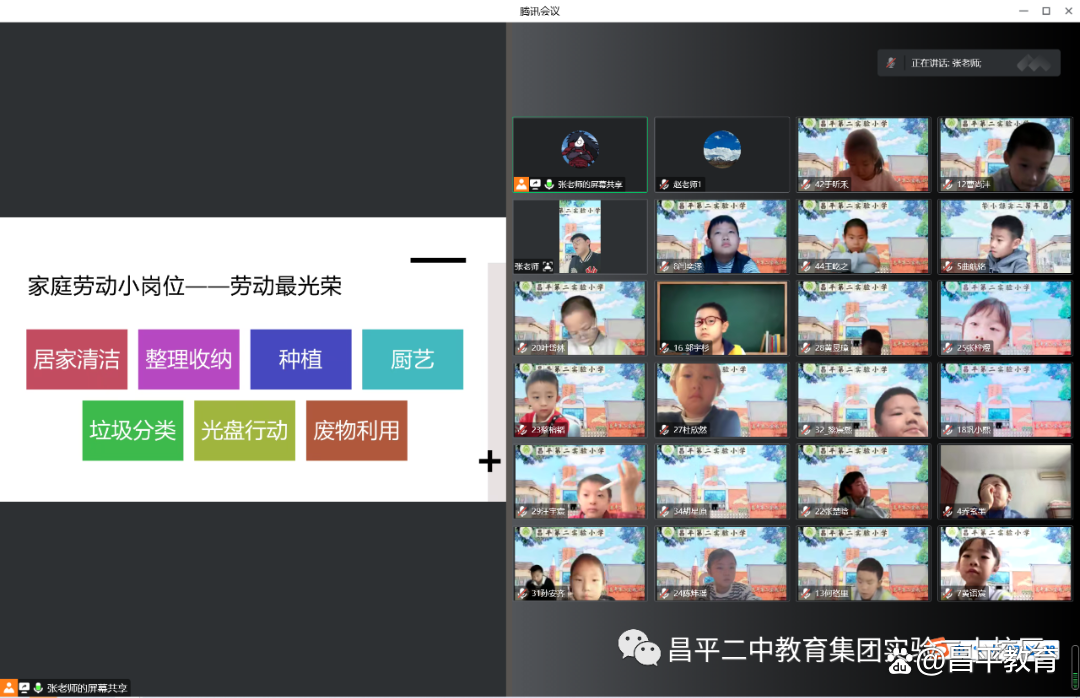Click muted mic icon on participant 20 tile
Screen dimensions: 1080x698
pyautogui.click(x=522, y=348)
